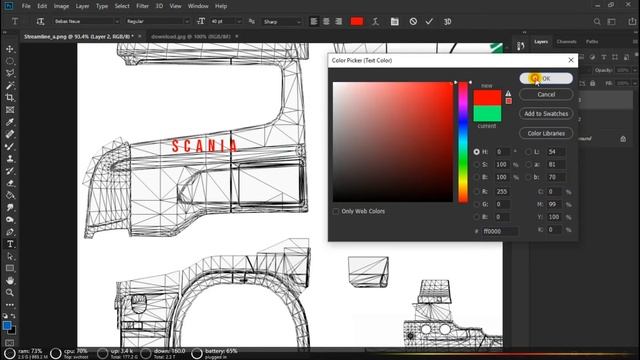640x360 pixels.
Task: Select the Rectangle shape tool
Action: point(10,268)
